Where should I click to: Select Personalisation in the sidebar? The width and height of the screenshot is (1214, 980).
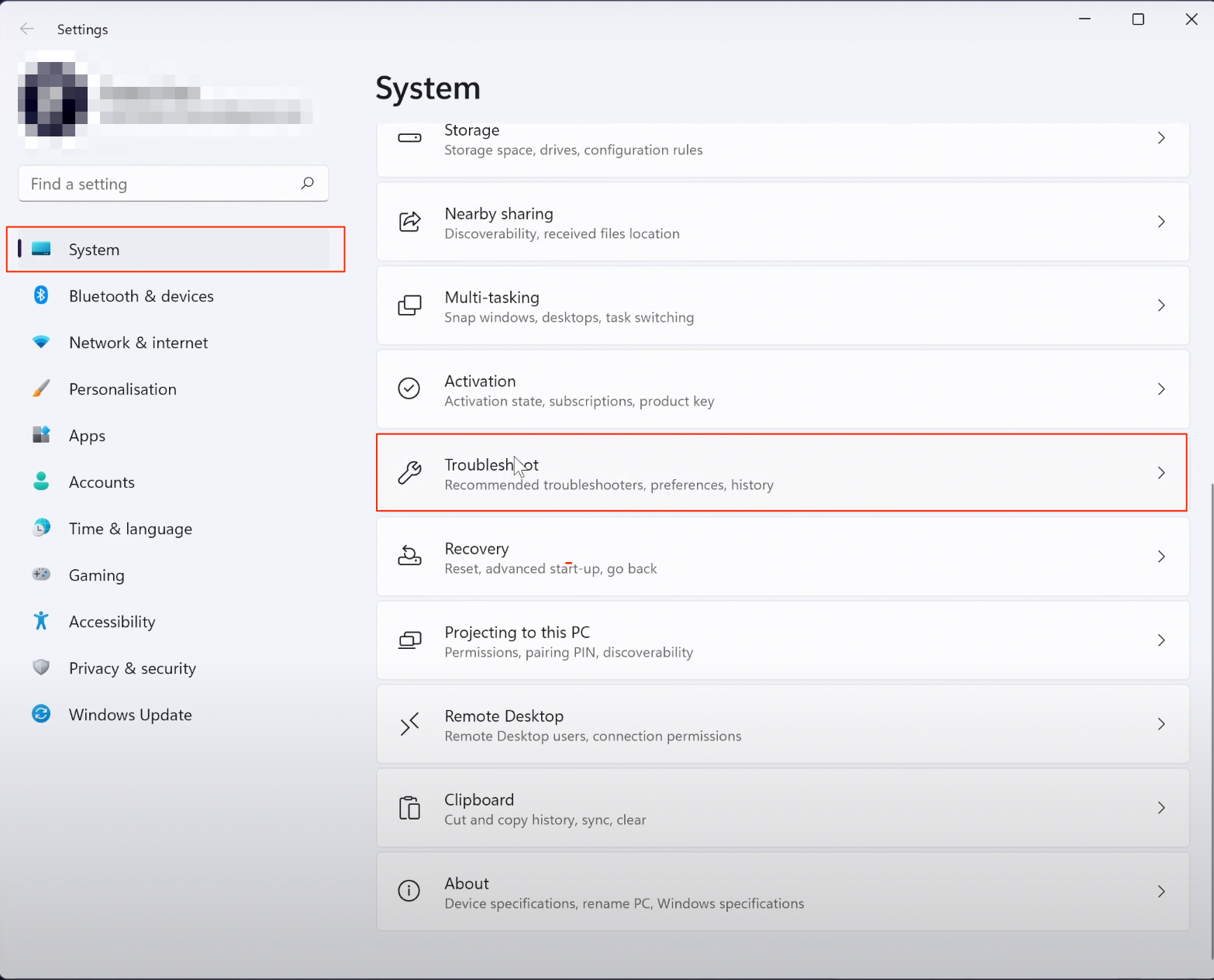122,389
